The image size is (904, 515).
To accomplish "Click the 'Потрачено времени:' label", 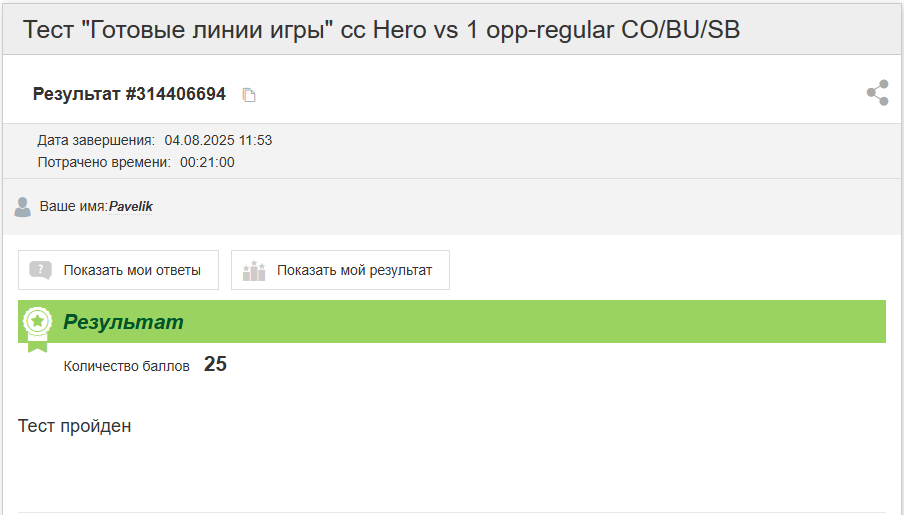I will click(x=104, y=163).
